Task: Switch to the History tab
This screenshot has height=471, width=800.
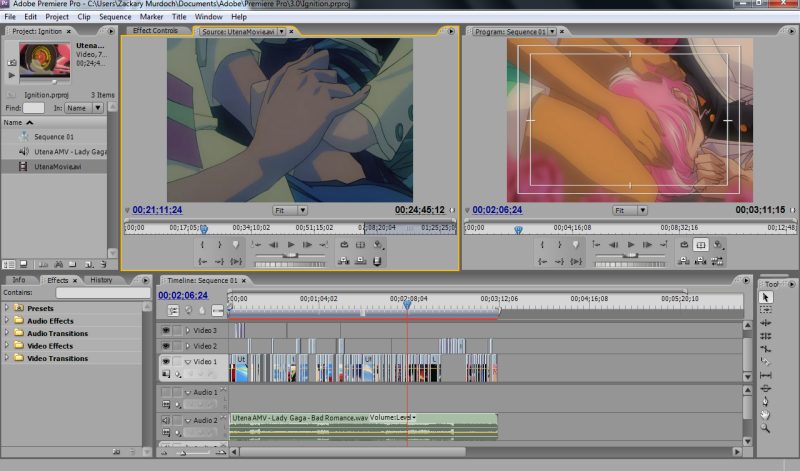Action: (x=101, y=280)
